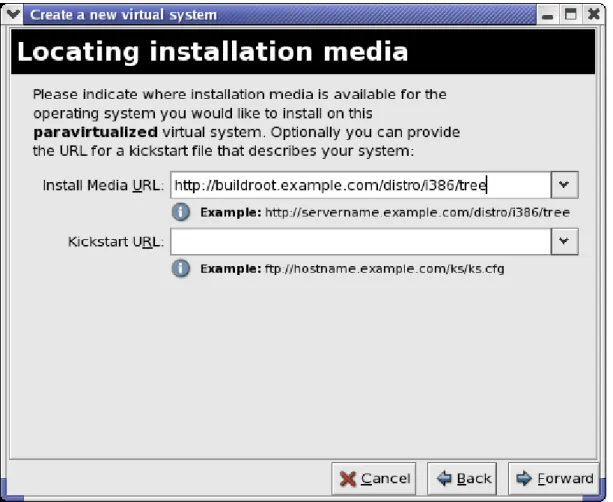Click the 'Locating installation media' heading
The image size is (613, 502).
point(213,52)
